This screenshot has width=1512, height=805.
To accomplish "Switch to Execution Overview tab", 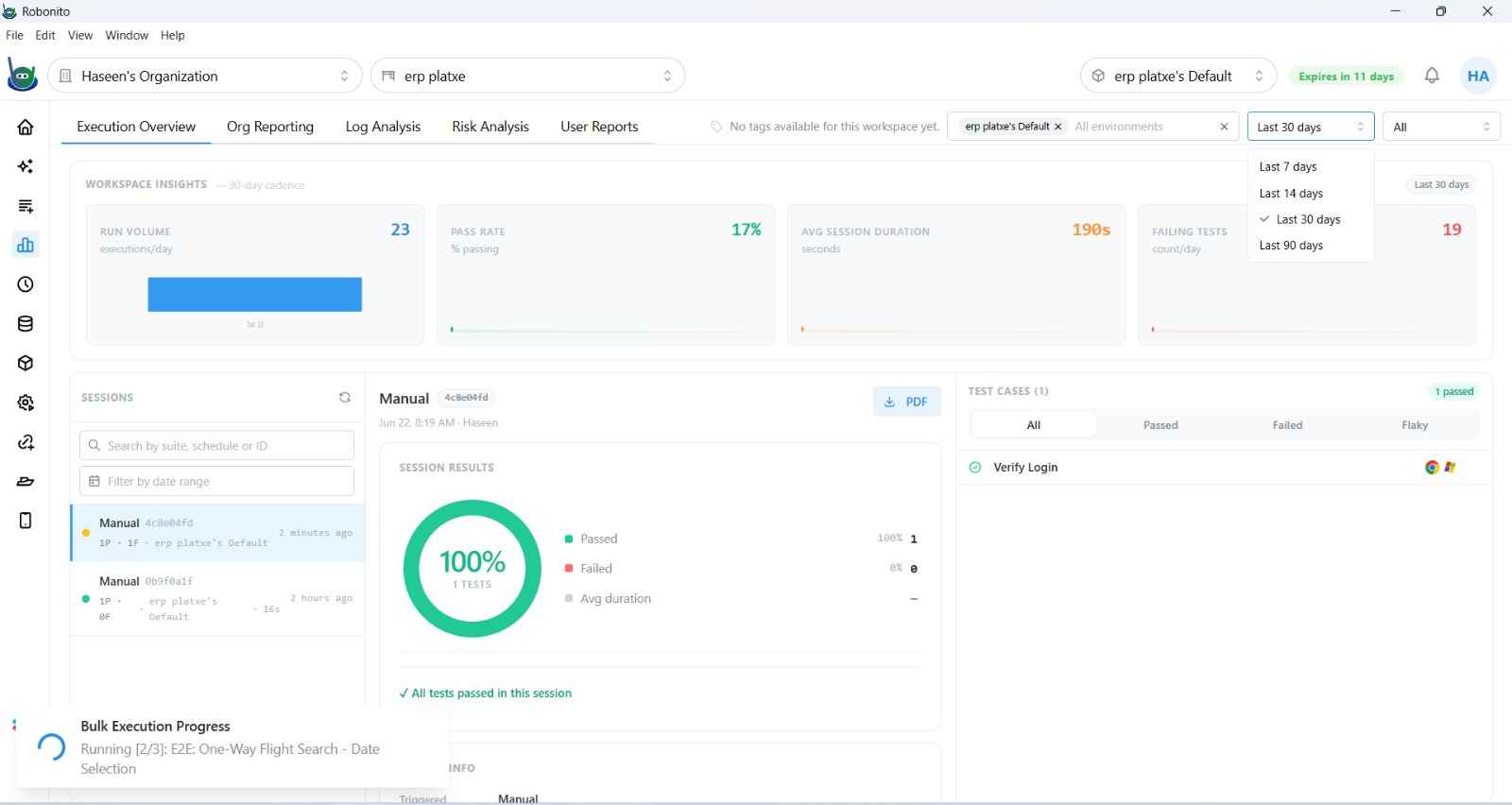I will coord(136,127).
